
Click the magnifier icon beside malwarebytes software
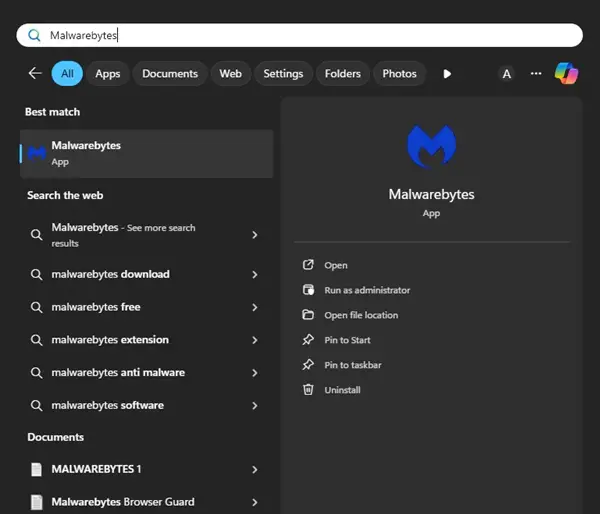[x=36, y=405]
